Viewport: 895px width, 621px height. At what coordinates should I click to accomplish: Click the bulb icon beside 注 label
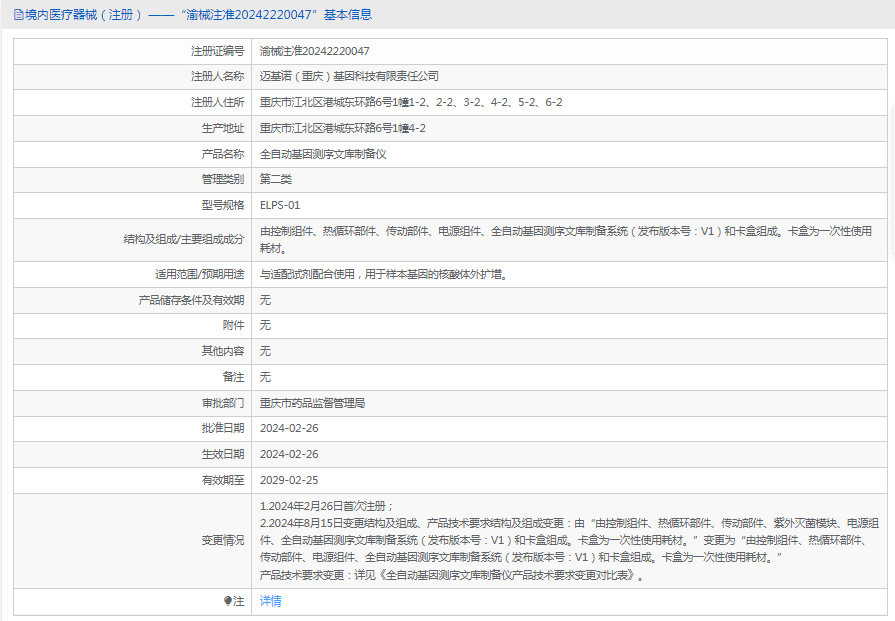click(x=228, y=601)
